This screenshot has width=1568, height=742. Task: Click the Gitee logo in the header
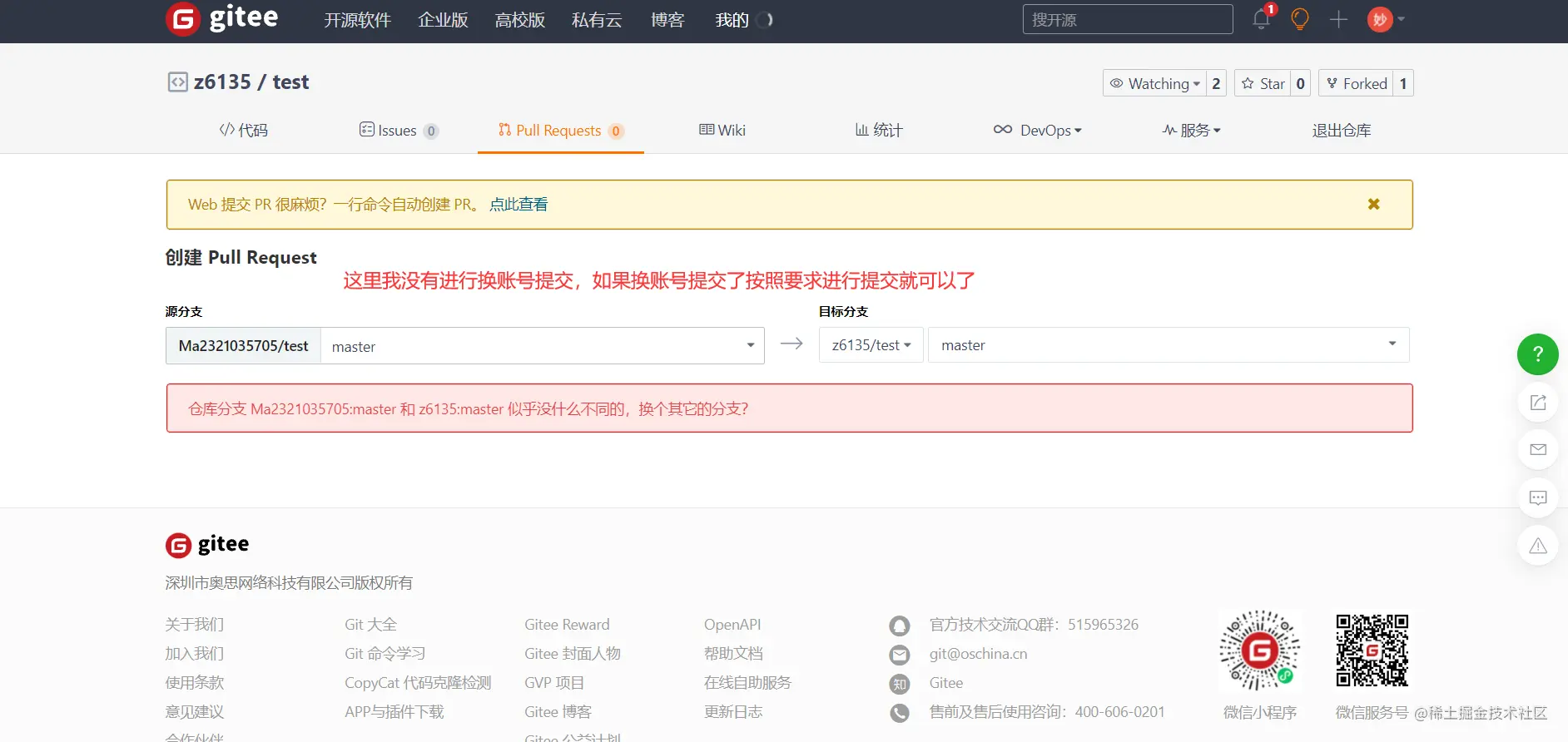point(222,18)
